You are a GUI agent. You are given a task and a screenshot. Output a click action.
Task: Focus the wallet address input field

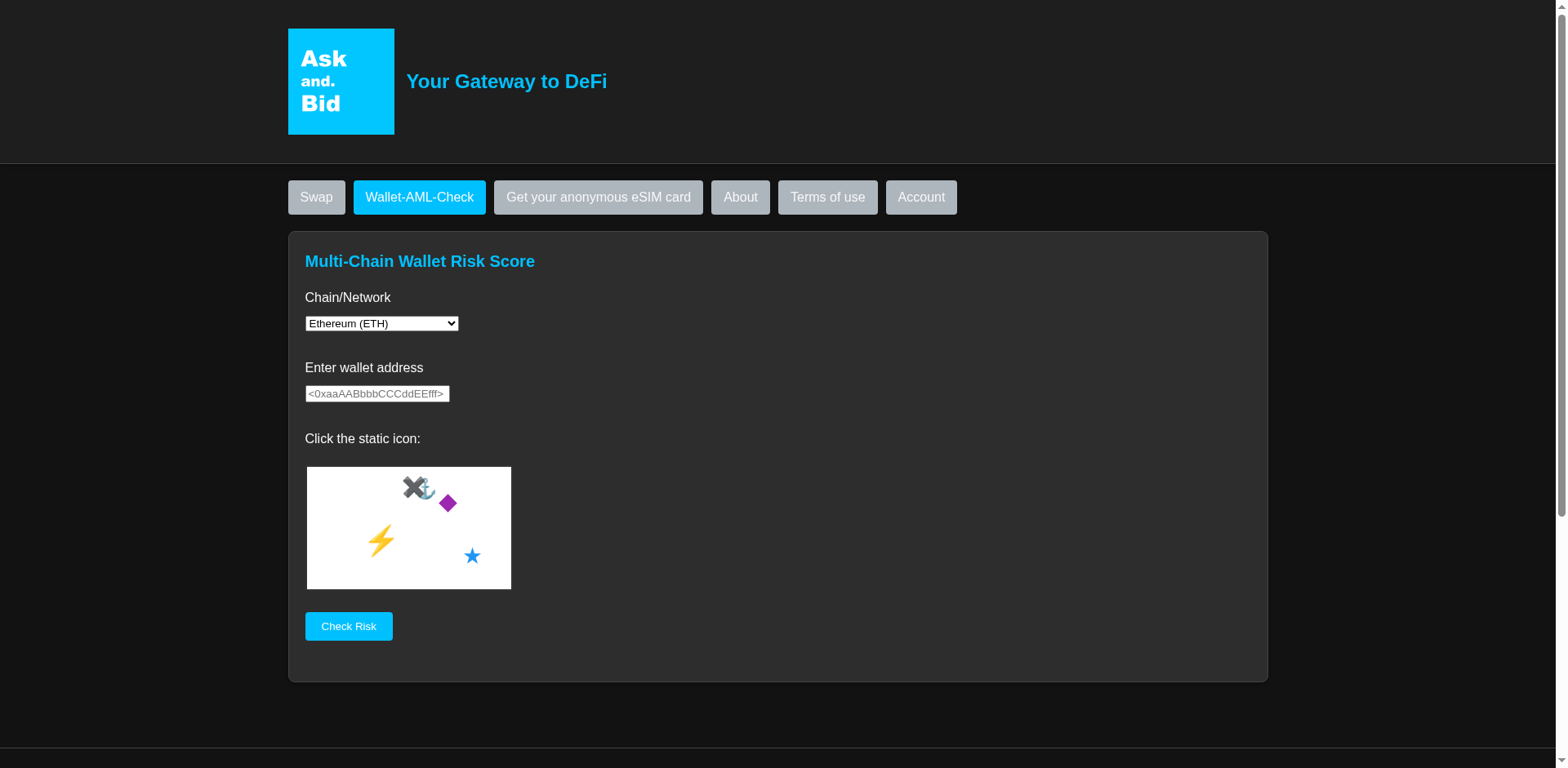tap(377, 394)
